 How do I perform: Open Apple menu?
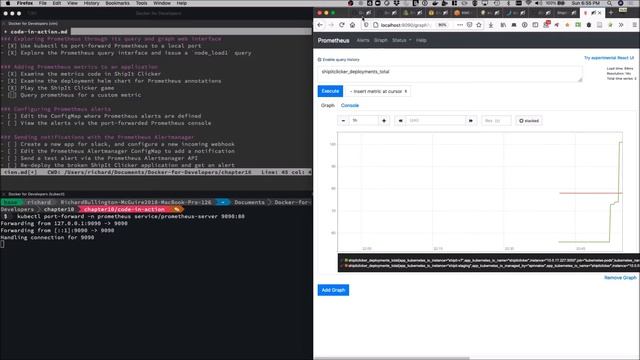click(7, 3)
